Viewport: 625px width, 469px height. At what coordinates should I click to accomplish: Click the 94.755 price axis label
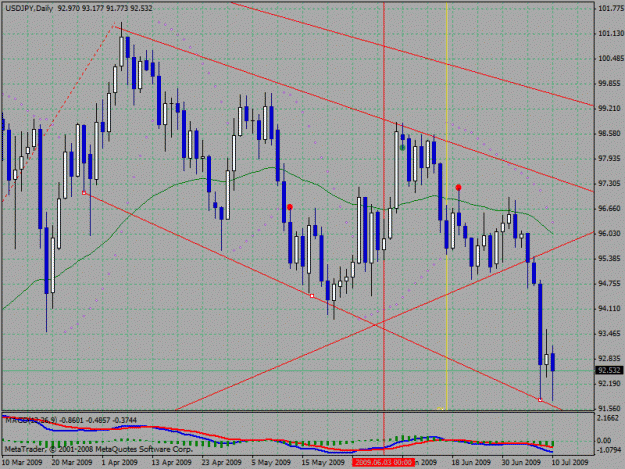coord(611,283)
